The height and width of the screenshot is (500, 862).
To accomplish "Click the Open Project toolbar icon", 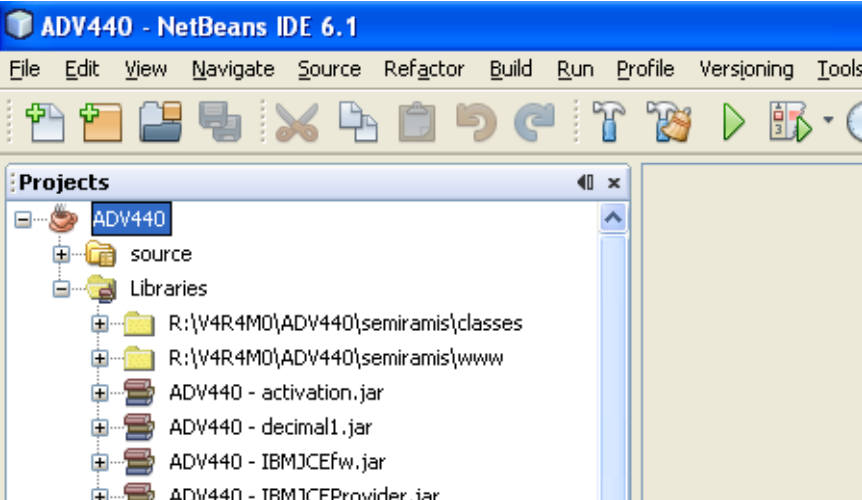I will (x=157, y=123).
